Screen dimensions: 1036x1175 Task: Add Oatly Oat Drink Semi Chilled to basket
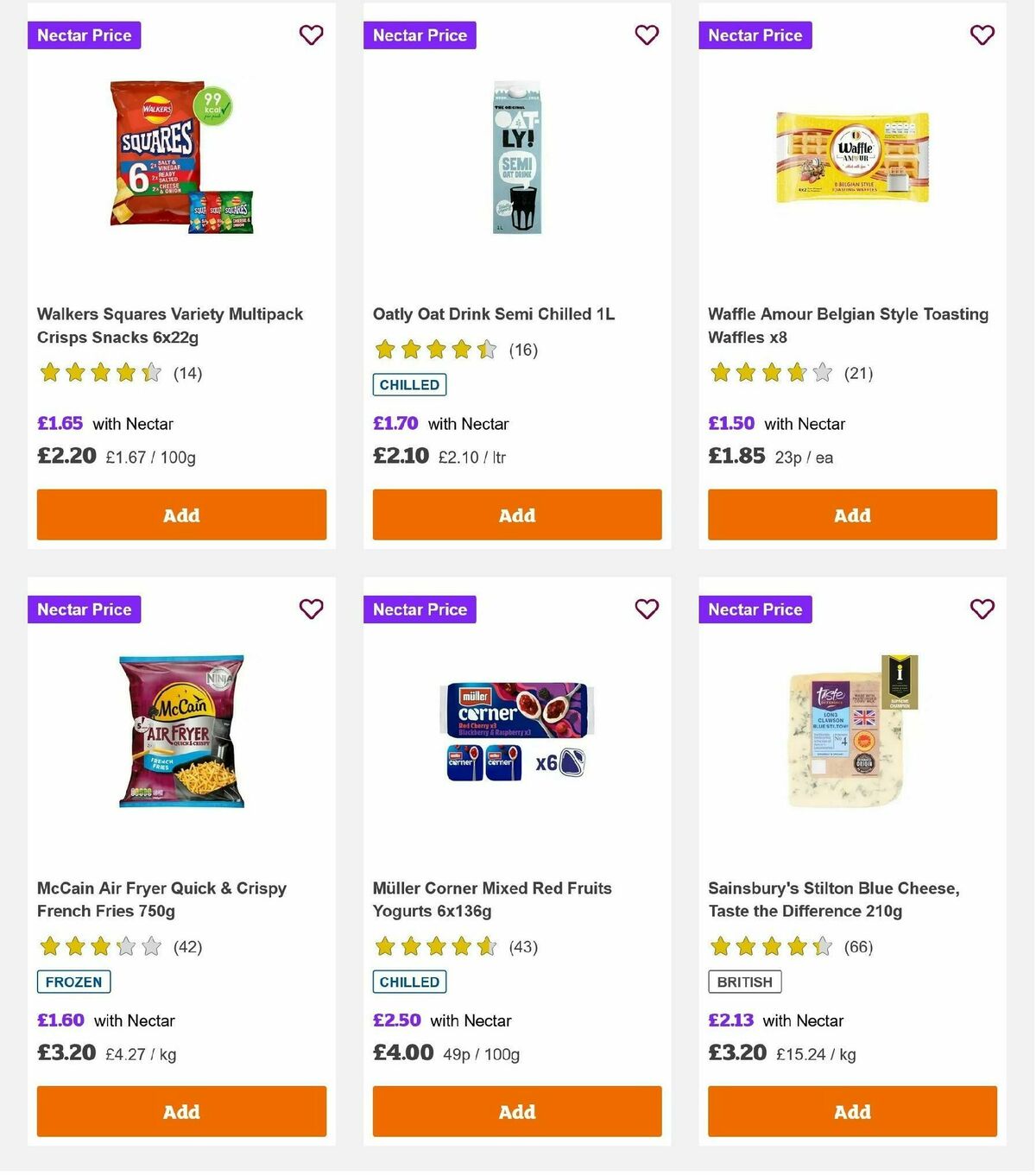[516, 515]
